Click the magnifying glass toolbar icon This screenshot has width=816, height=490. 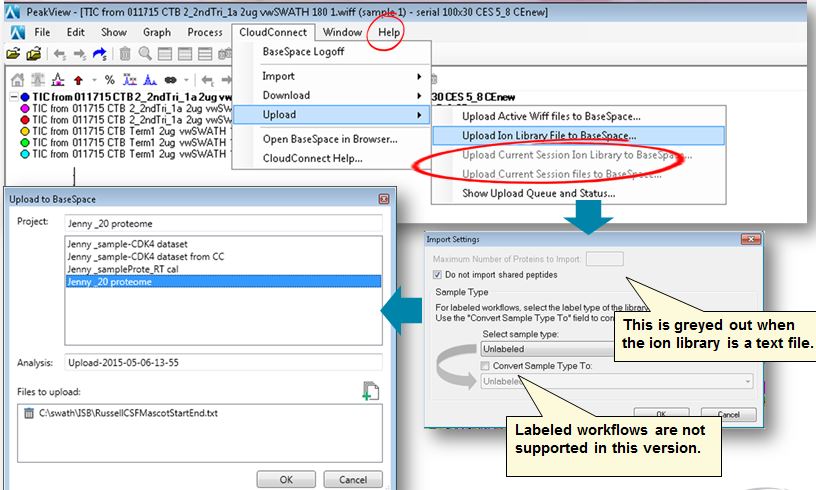coord(145,53)
